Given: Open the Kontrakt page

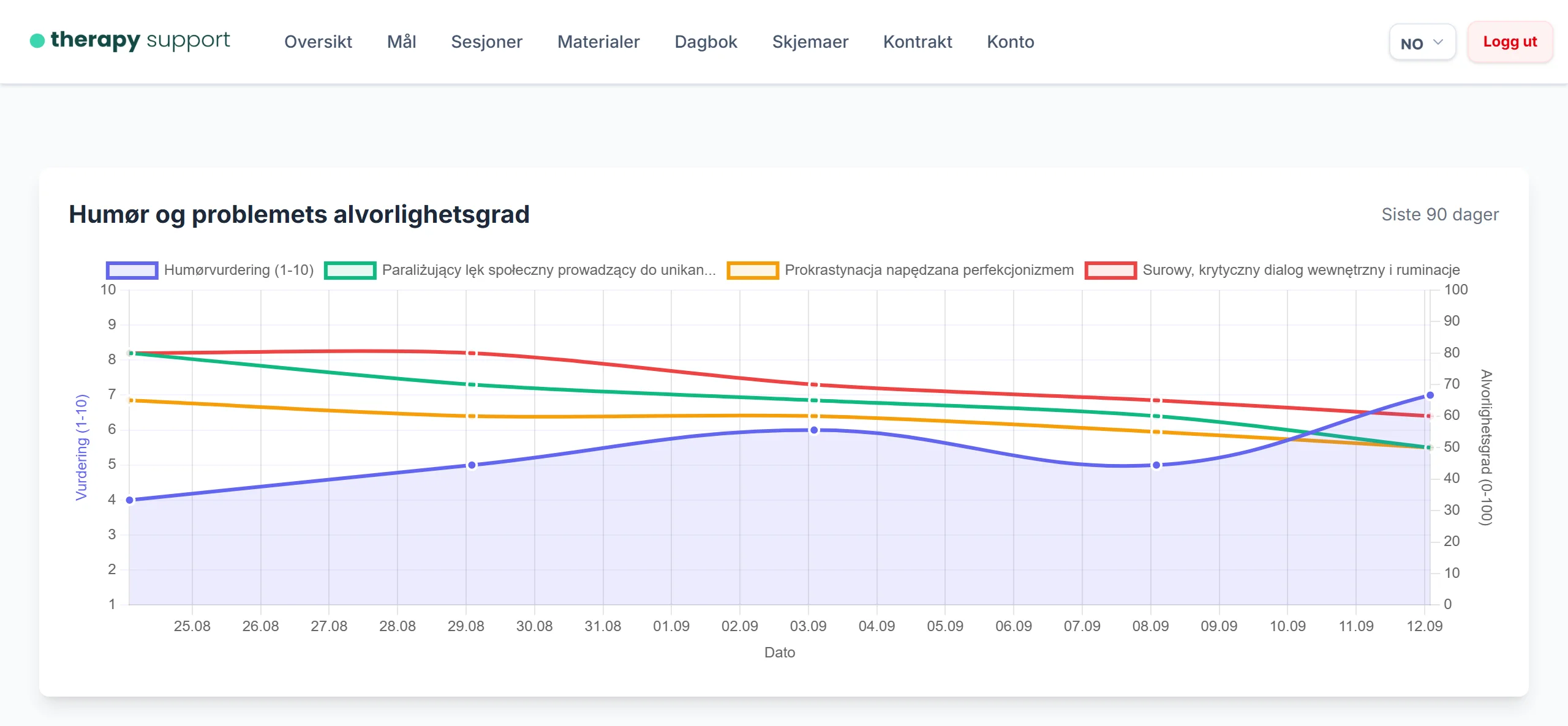Looking at the screenshot, I should tap(918, 42).
